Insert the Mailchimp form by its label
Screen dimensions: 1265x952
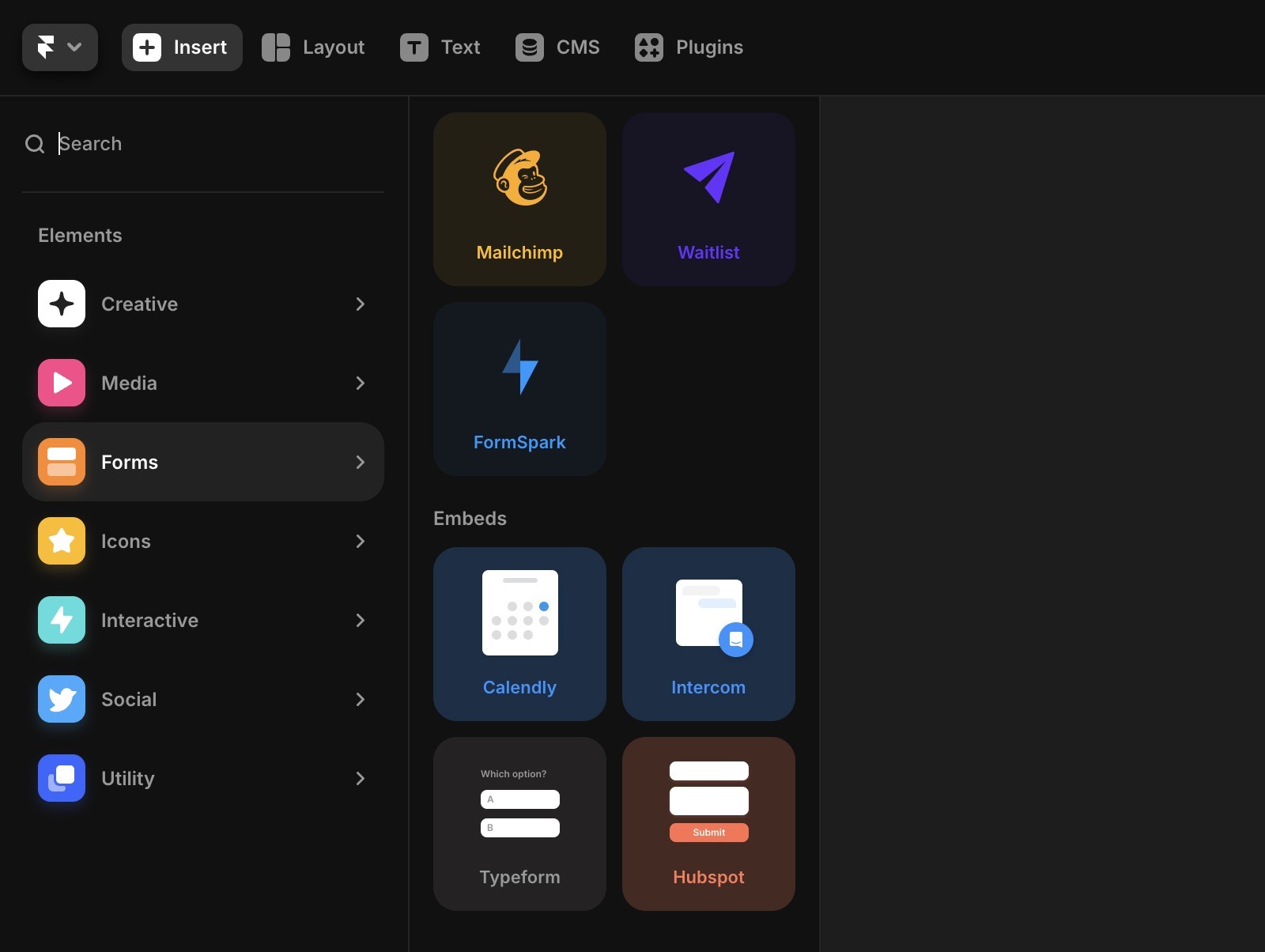click(x=520, y=252)
